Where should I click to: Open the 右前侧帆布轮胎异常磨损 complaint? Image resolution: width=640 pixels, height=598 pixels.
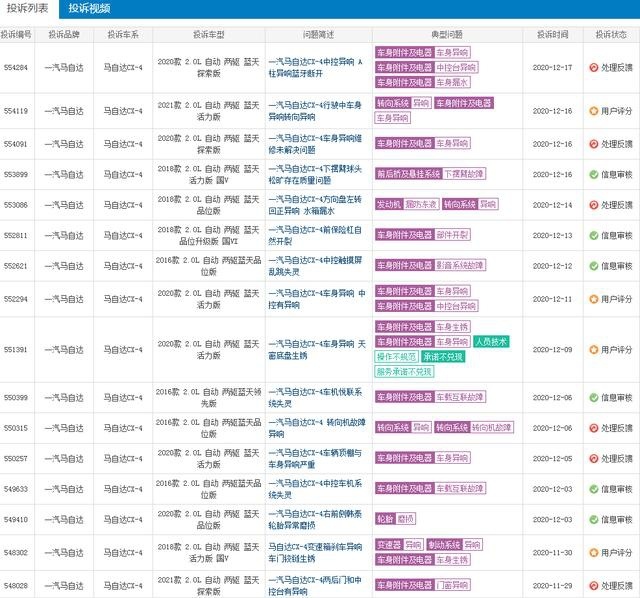pyautogui.click(x=315, y=520)
